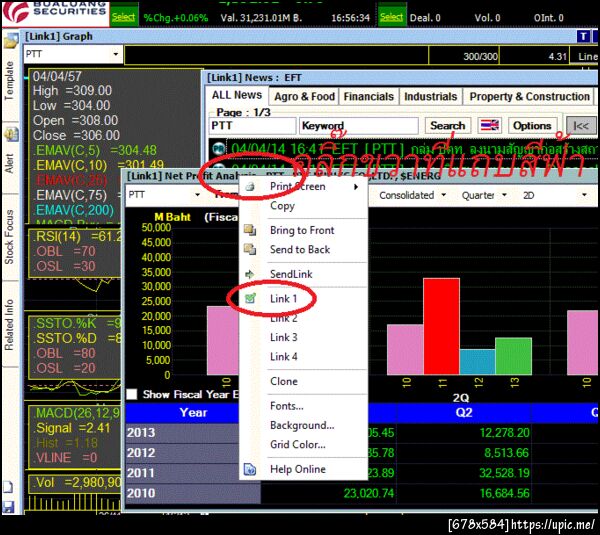
Task: Switch to Industrials news tab
Action: [x=430, y=96]
